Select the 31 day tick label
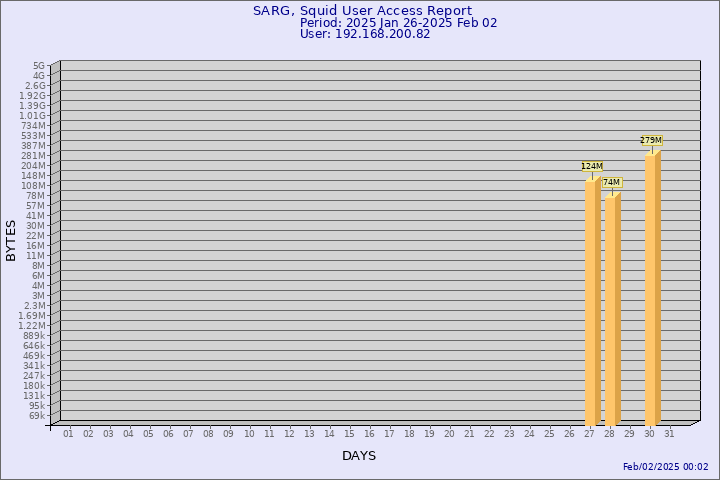This screenshot has height=480, width=720. (669, 434)
